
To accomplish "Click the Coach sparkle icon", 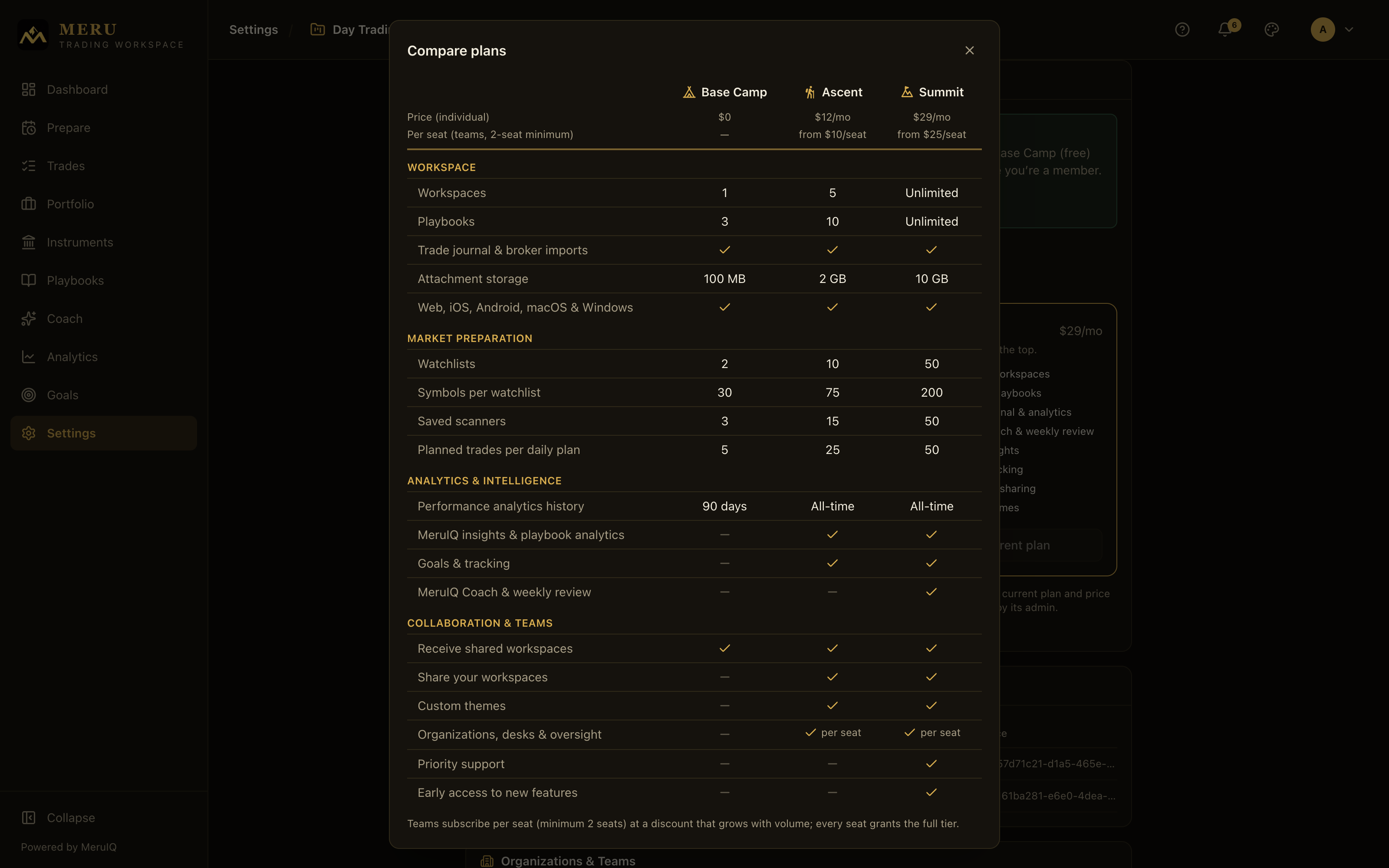I will (29, 319).
